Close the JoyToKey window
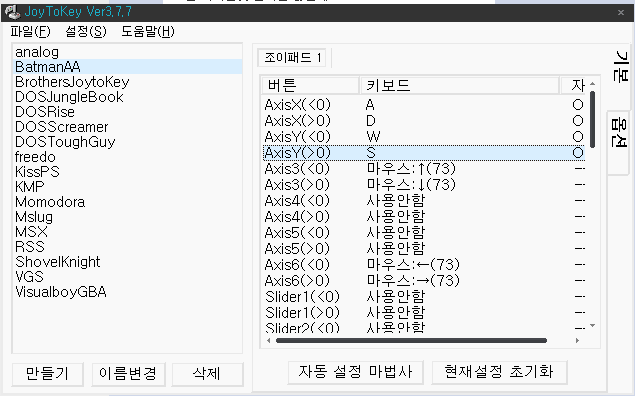This screenshot has width=635, height=396. [x=620, y=13]
